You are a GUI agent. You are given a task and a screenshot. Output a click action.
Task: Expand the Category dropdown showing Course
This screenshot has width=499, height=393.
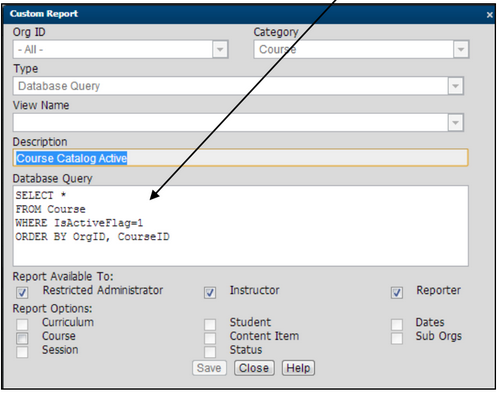coord(461,50)
